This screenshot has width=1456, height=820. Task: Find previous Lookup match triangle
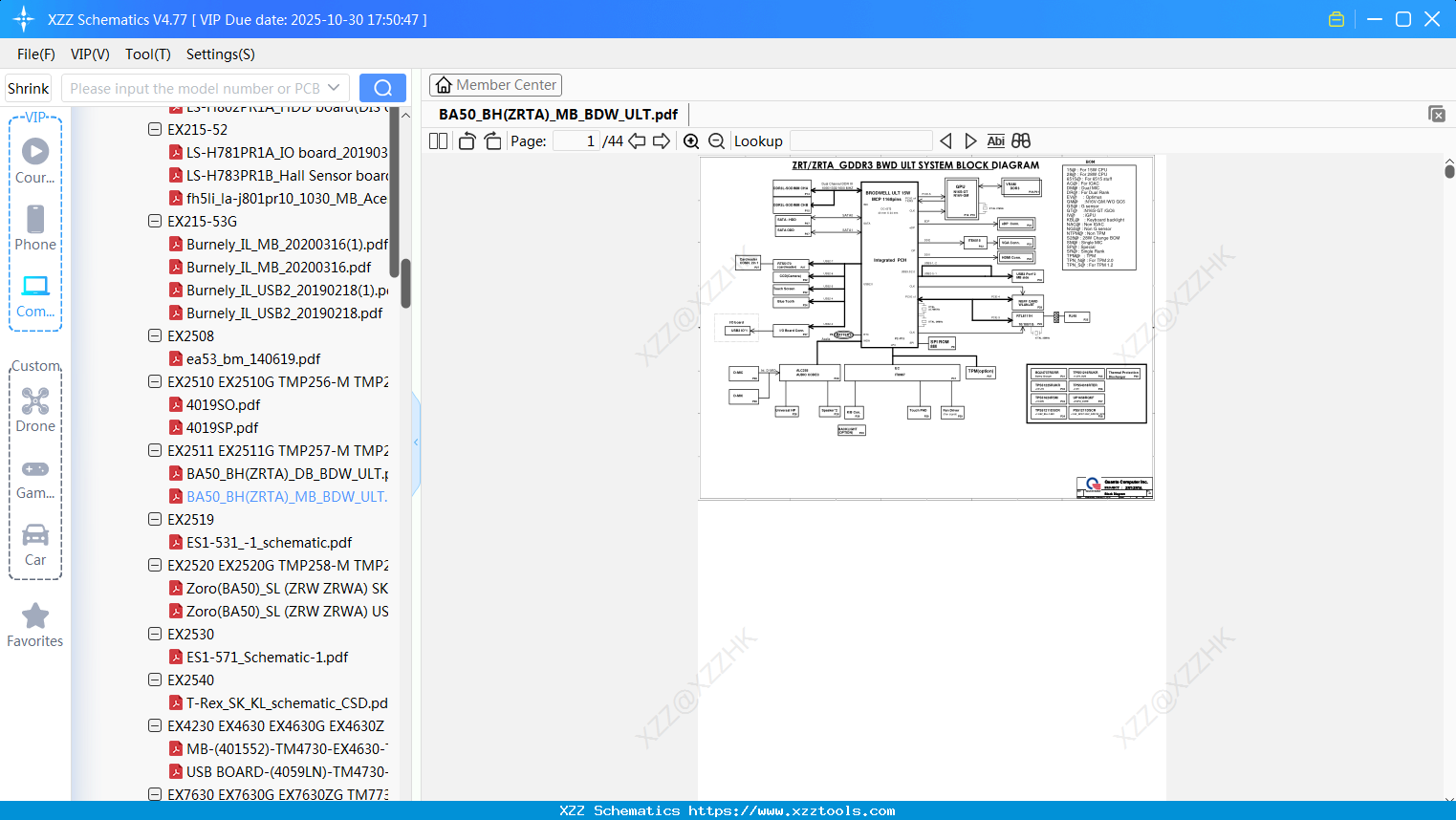click(x=945, y=141)
